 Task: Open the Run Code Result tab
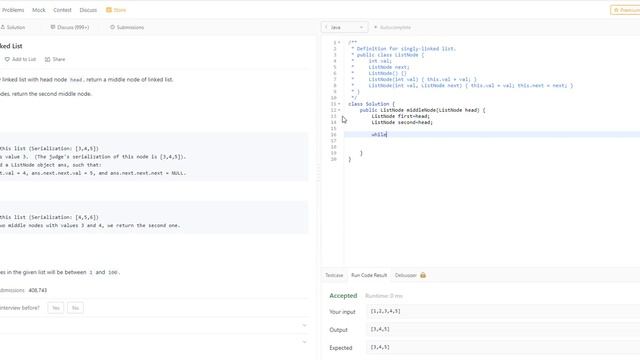(x=369, y=276)
